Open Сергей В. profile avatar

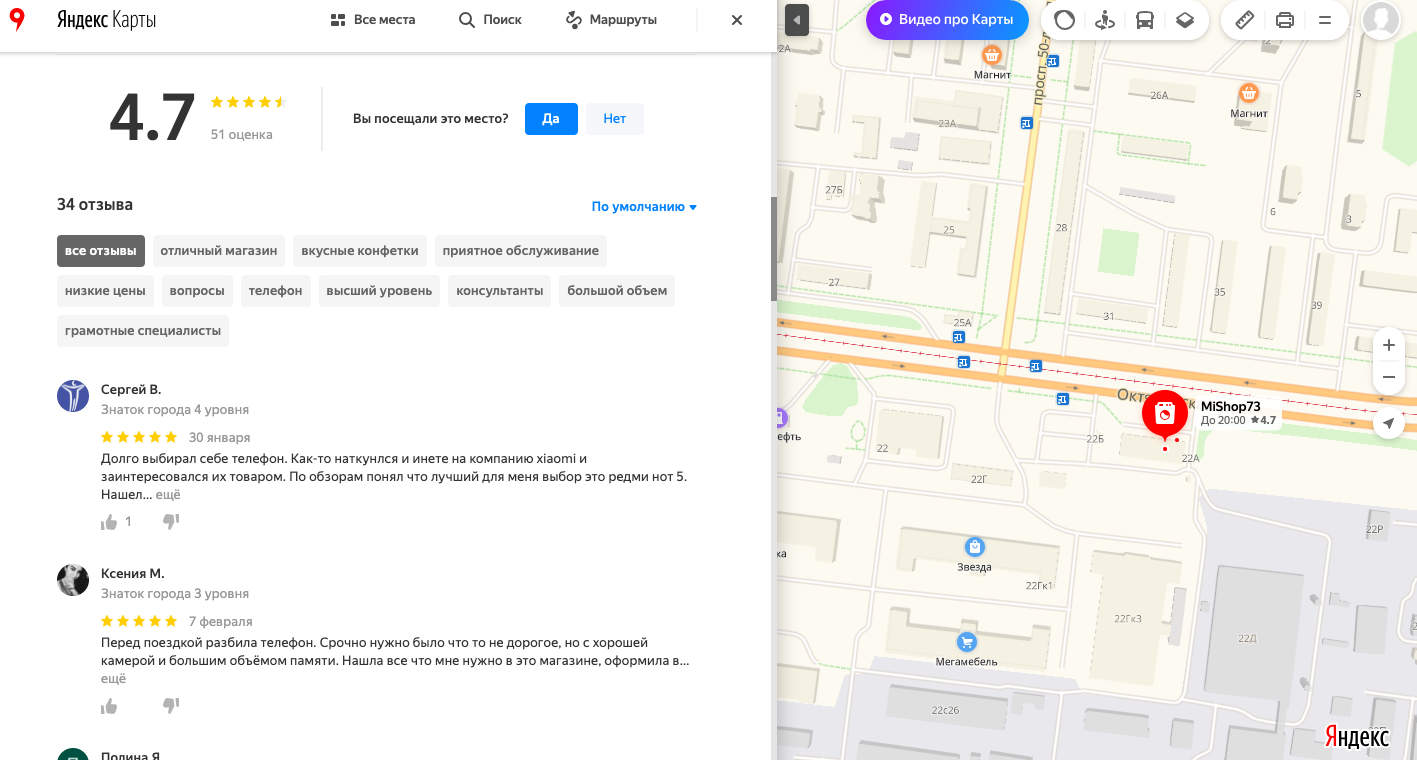click(73, 396)
